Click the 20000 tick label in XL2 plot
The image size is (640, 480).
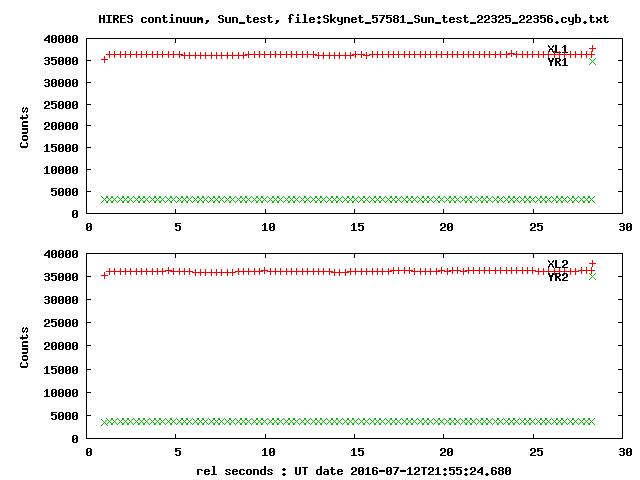61,346
